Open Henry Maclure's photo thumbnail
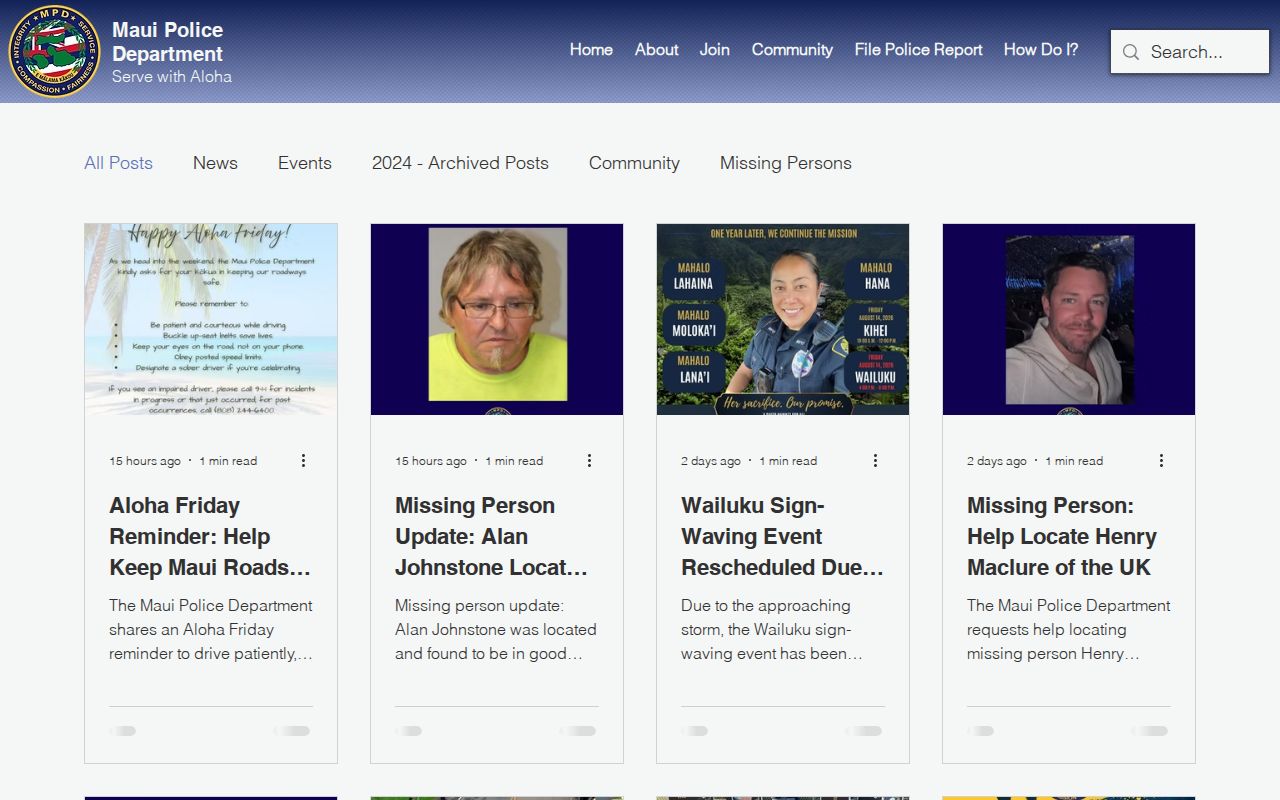This screenshot has height=800, width=1280. pos(1069,319)
